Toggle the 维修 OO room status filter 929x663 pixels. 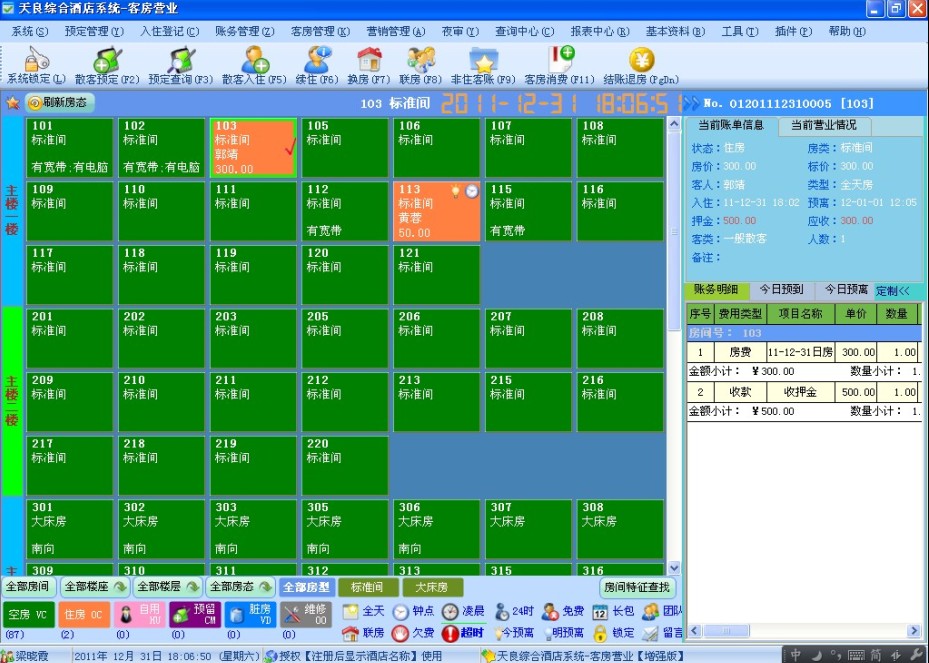click(306, 614)
